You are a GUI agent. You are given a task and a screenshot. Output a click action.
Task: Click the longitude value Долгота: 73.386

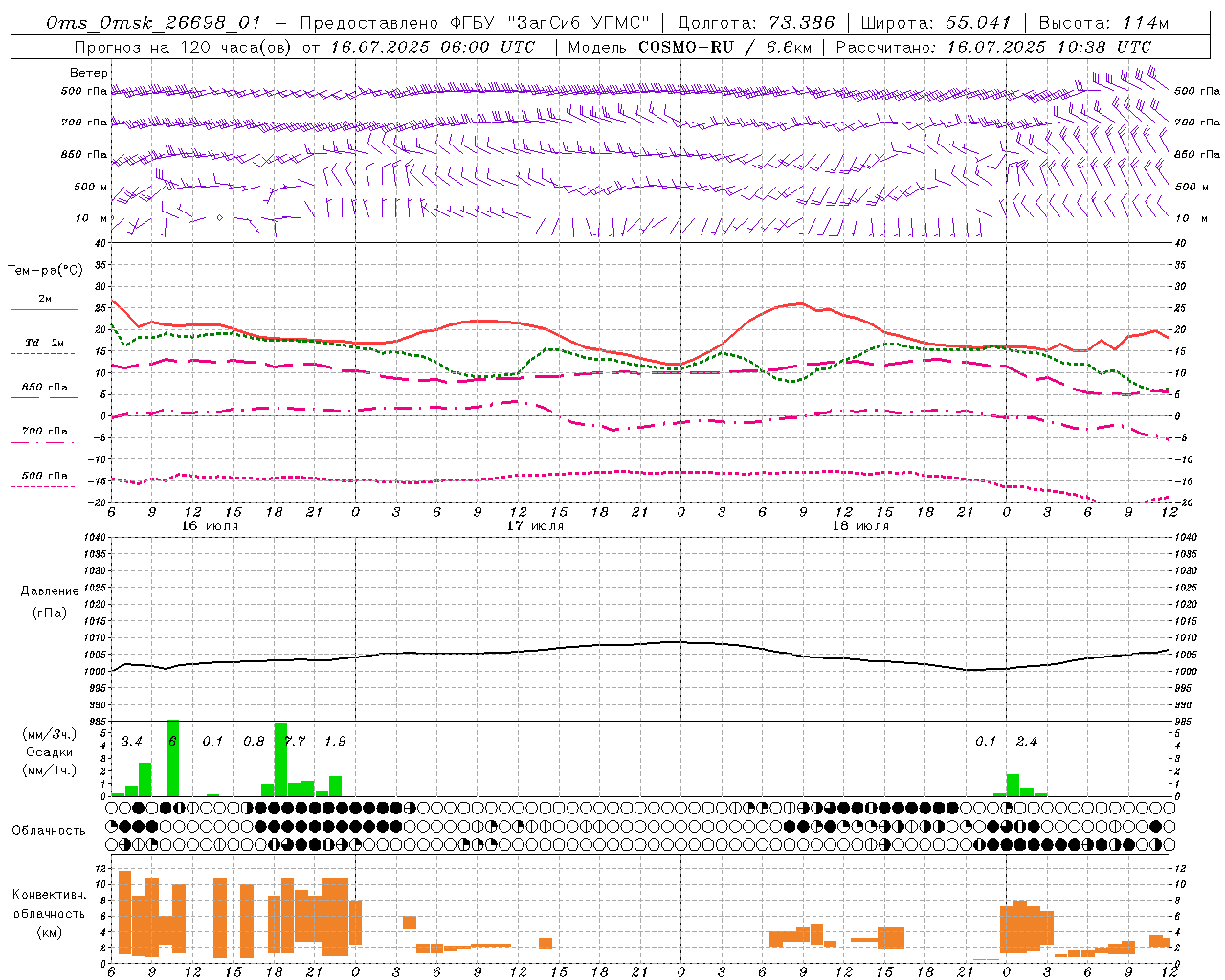pos(756,24)
